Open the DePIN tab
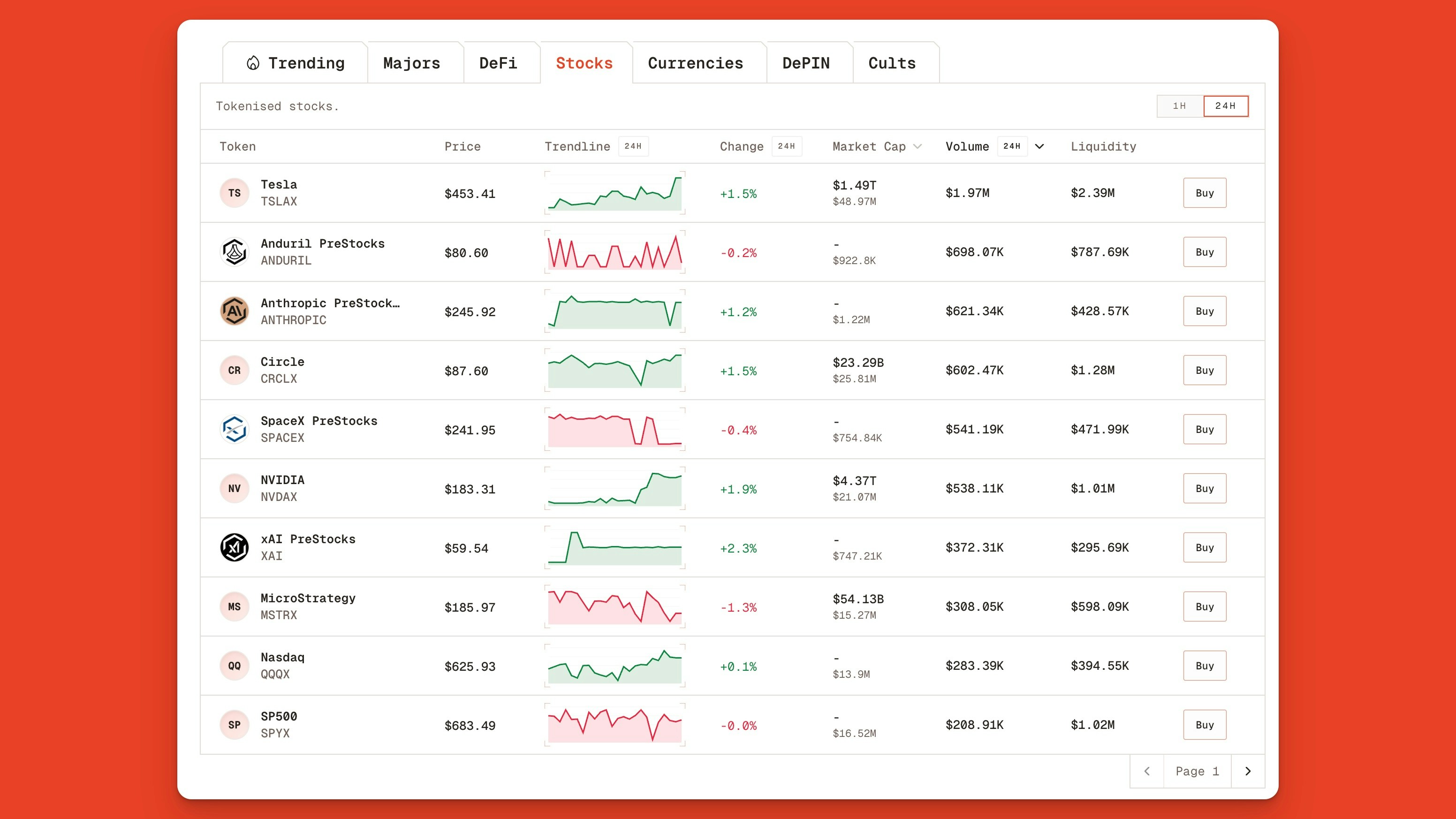The image size is (1456, 819). coord(806,63)
